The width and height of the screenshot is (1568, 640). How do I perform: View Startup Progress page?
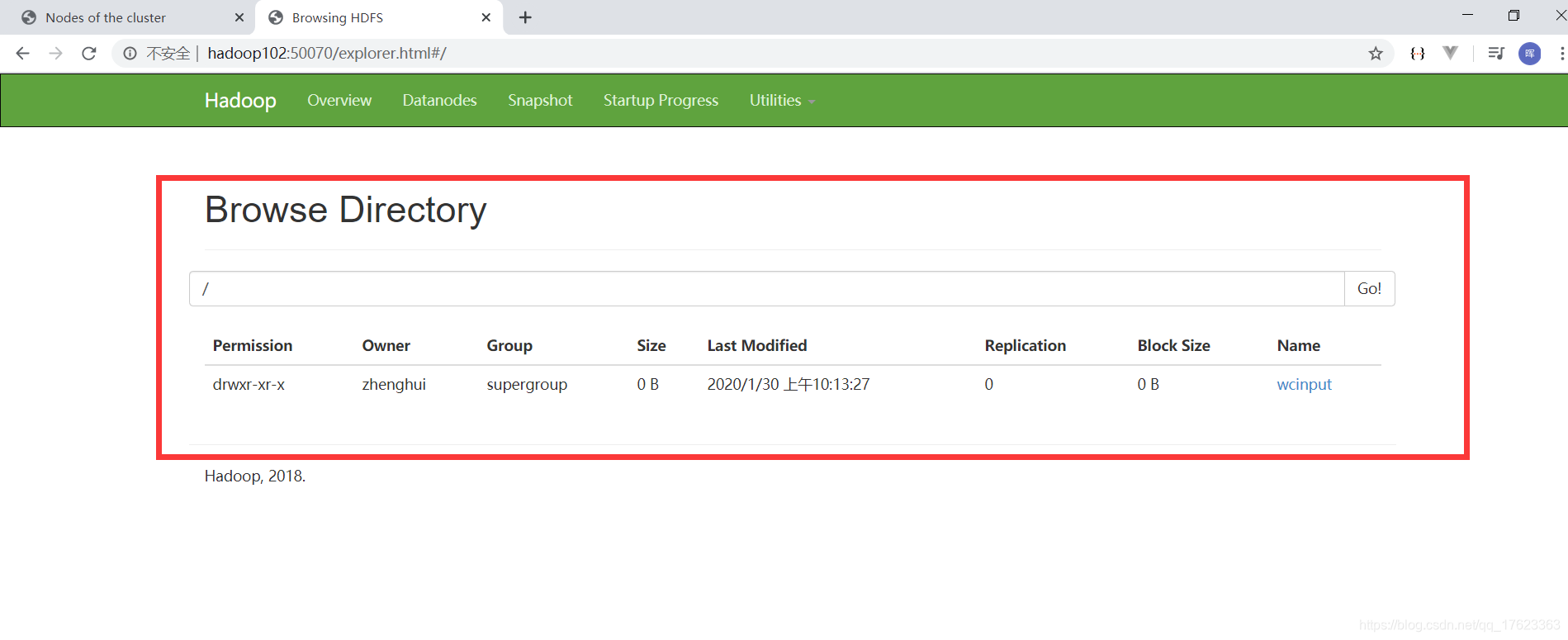[661, 101]
